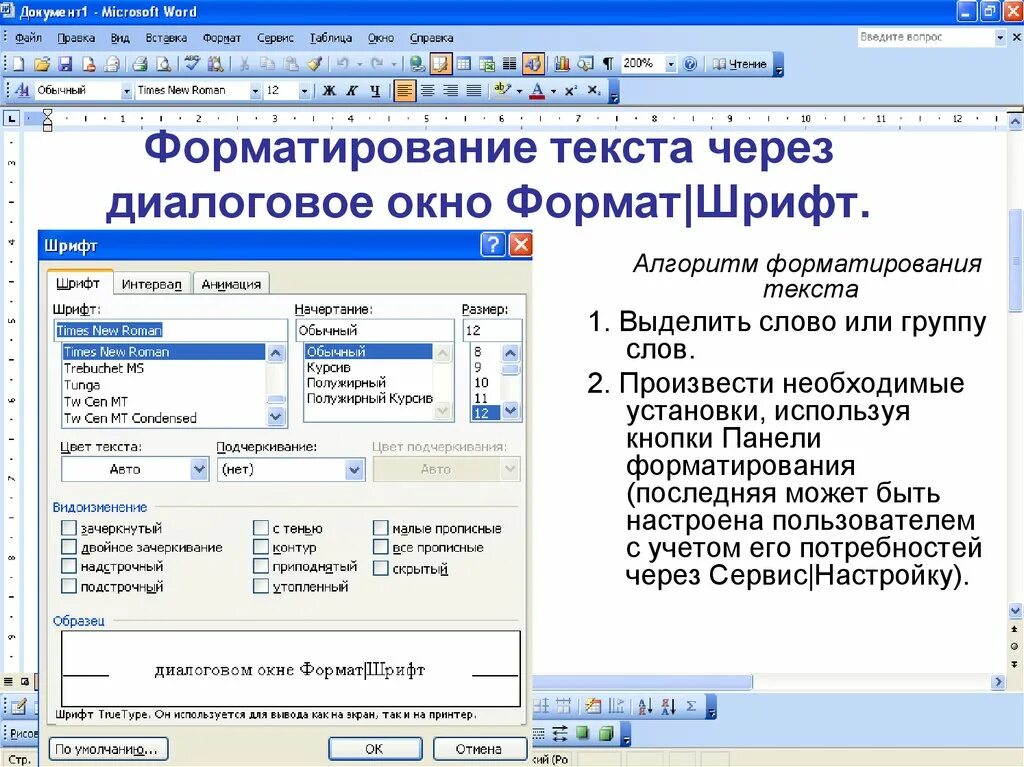Click the Шрифт font name input field

[x=170, y=330]
